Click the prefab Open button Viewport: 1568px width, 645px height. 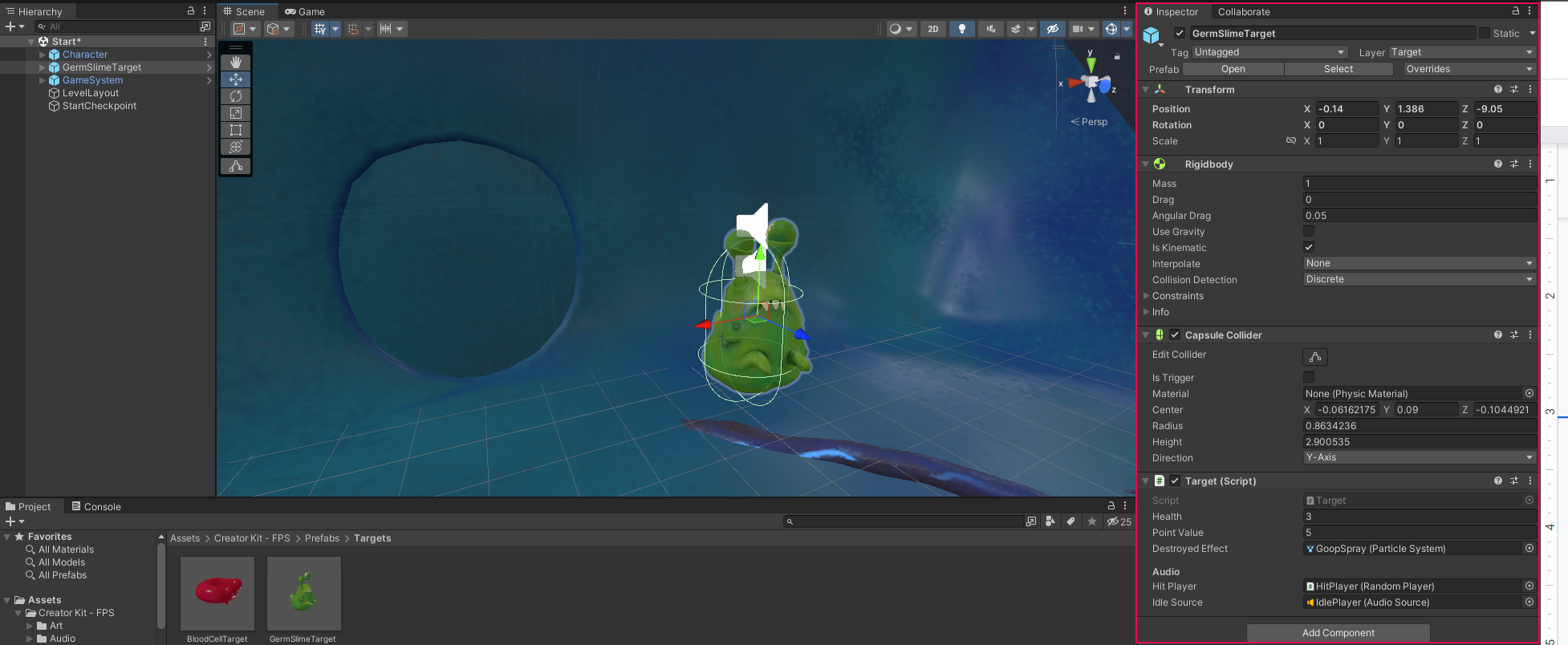[x=1233, y=70]
